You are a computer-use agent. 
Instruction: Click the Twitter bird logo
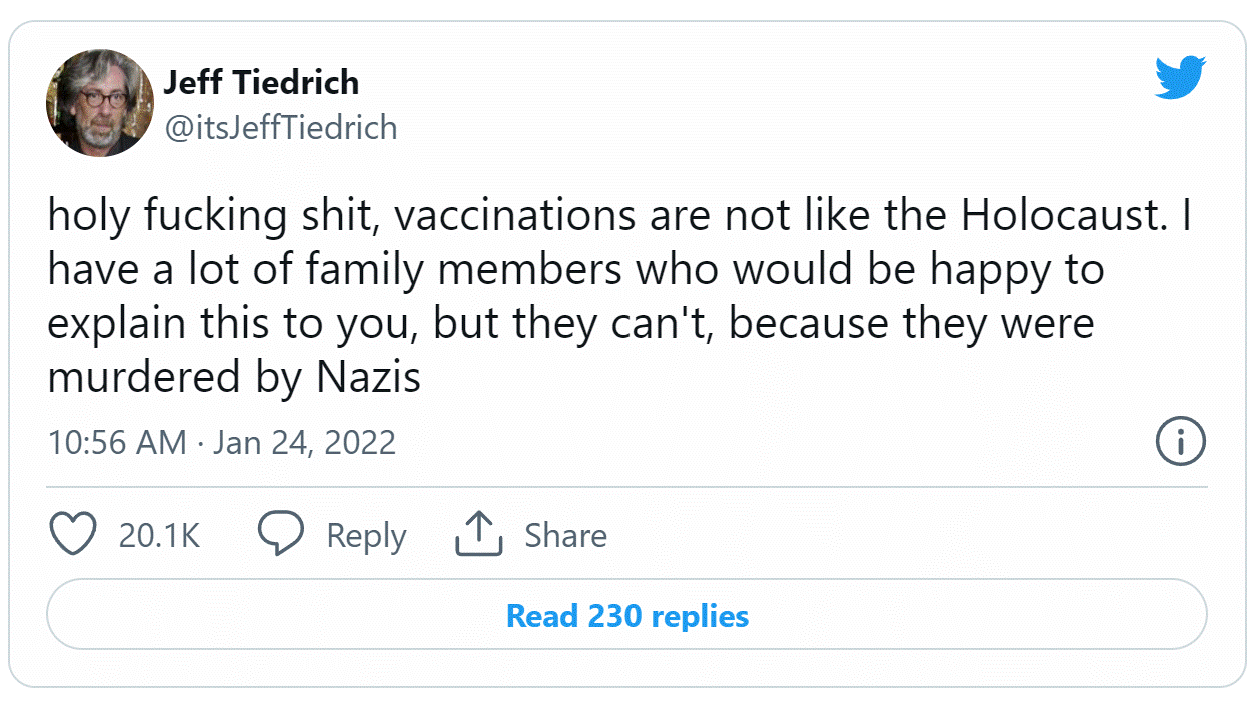(x=1180, y=78)
